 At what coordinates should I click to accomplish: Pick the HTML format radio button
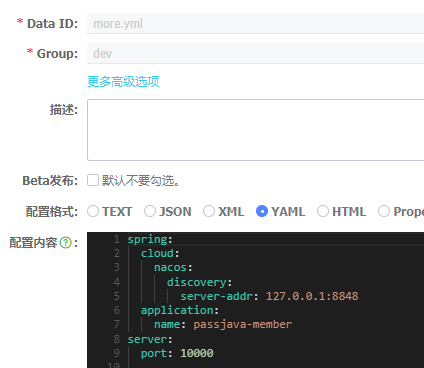tap(323, 211)
